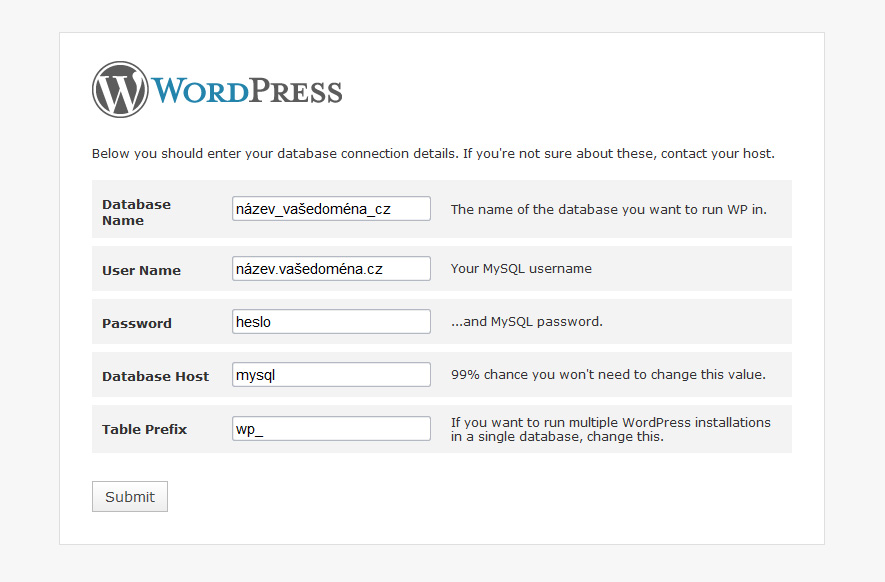Click '99% chance you won't need' hint
Screen dimensions: 885x582
(608, 375)
